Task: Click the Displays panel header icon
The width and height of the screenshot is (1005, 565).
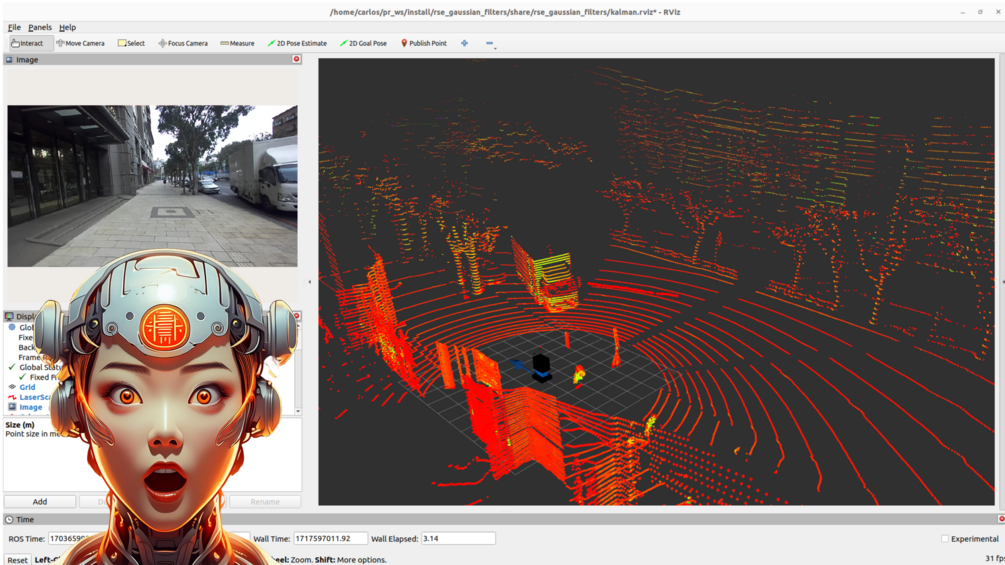Action: pos(9,316)
